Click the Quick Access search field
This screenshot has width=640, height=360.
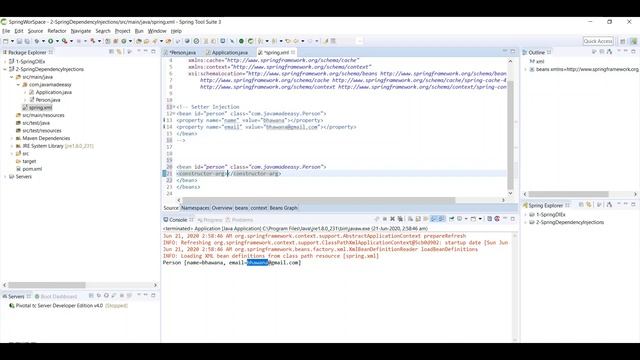click(x=598, y=41)
